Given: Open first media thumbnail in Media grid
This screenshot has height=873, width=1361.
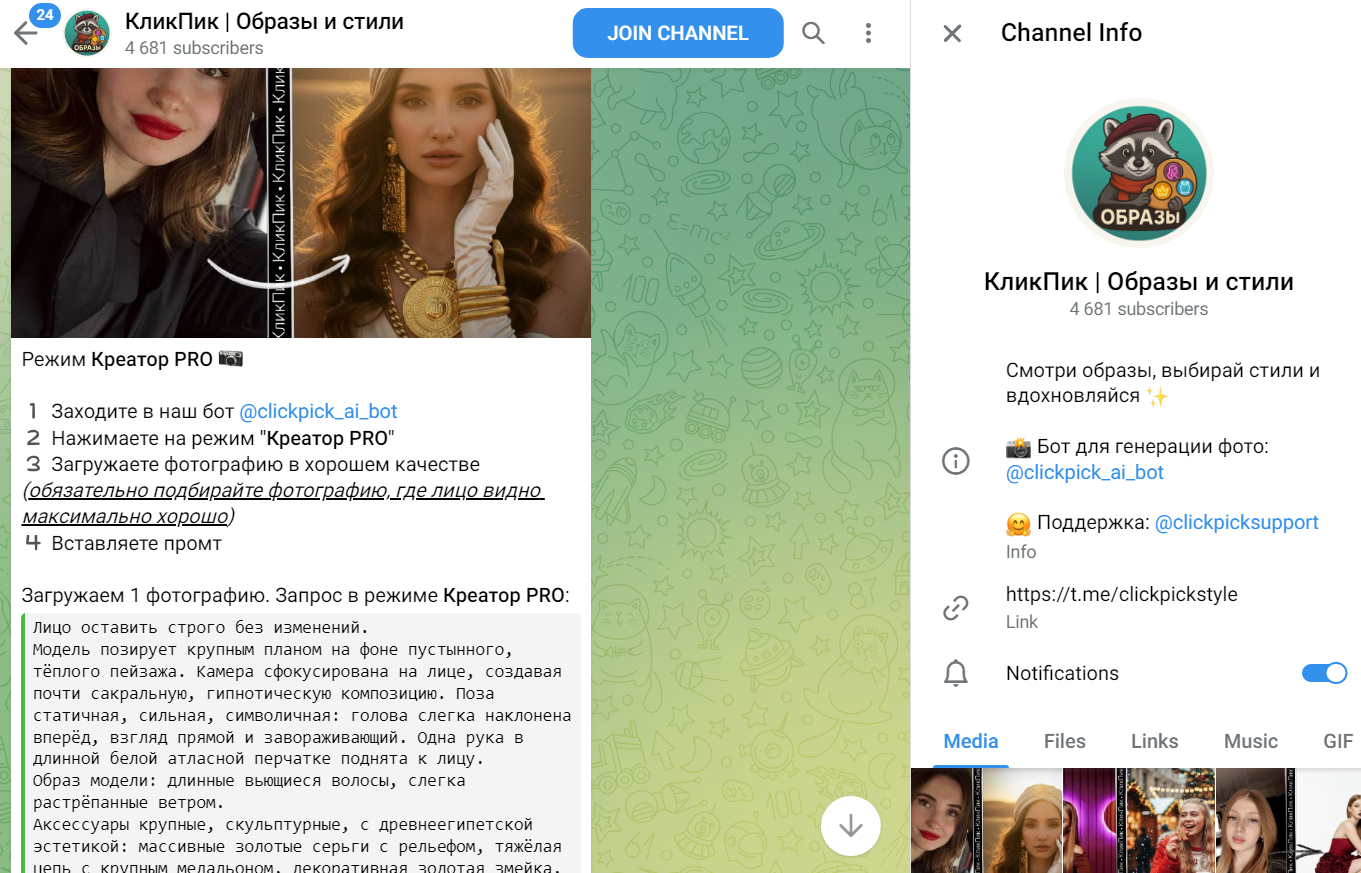Looking at the screenshot, I should point(947,820).
